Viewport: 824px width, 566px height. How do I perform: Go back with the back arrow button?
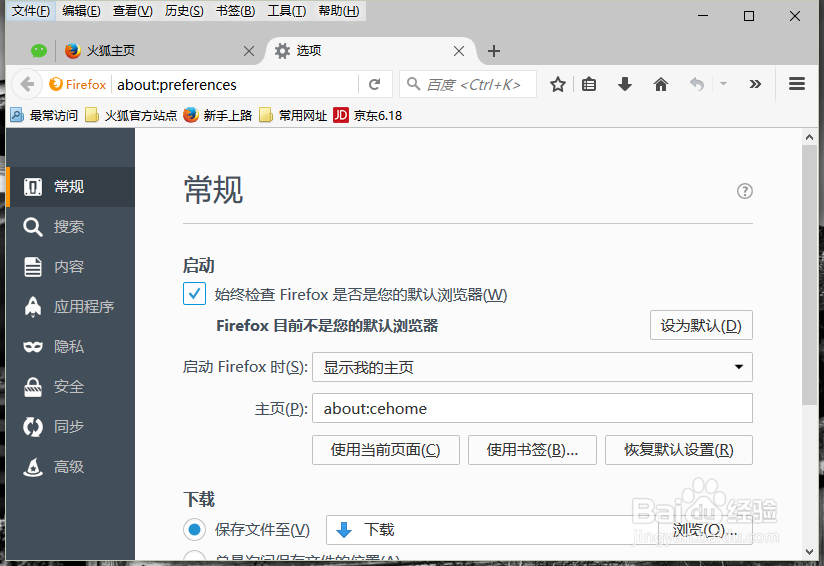tap(27, 84)
